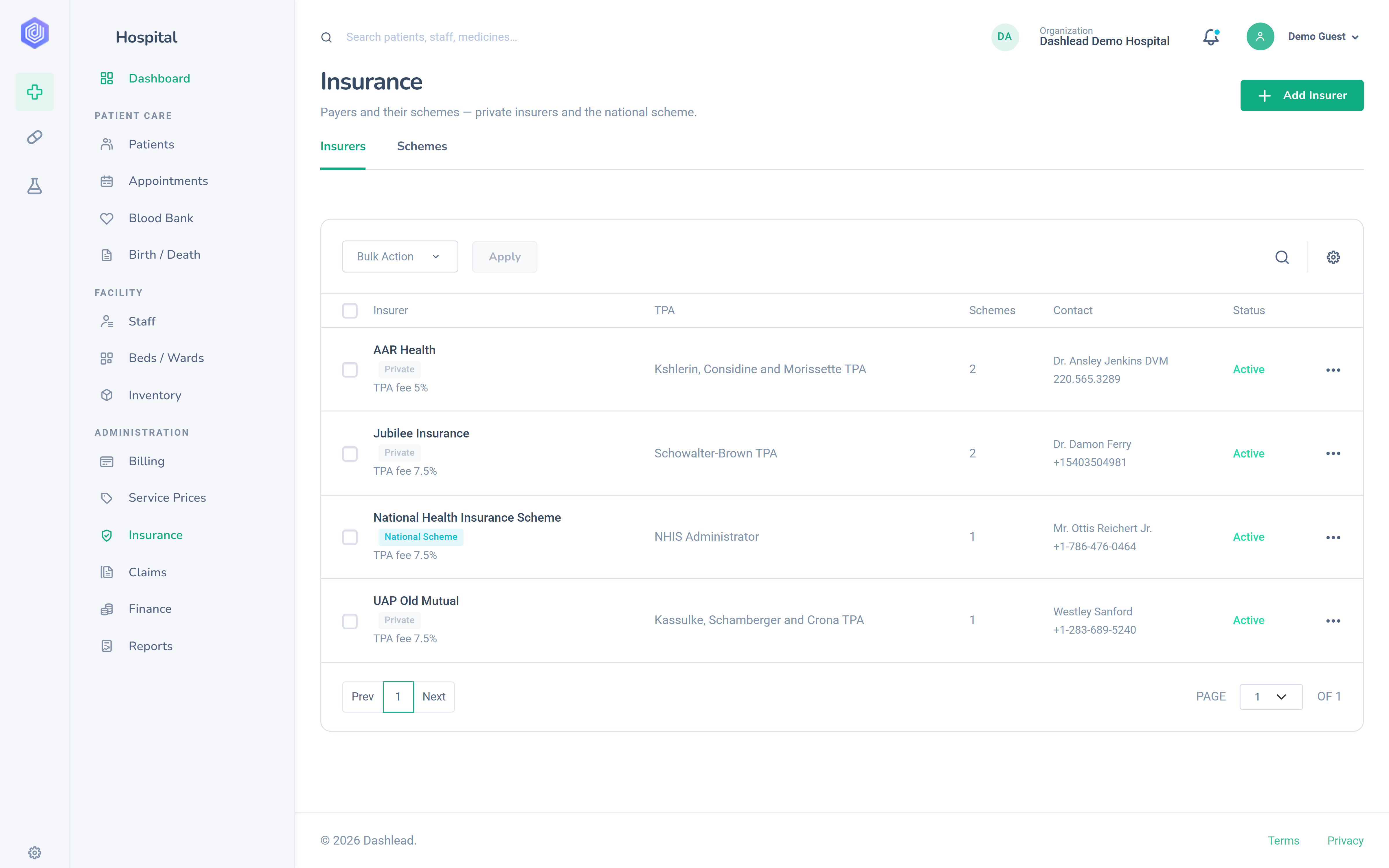Go to Service Prices in sidebar
The height and width of the screenshot is (868, 1389).
click(x=167, y=498)
